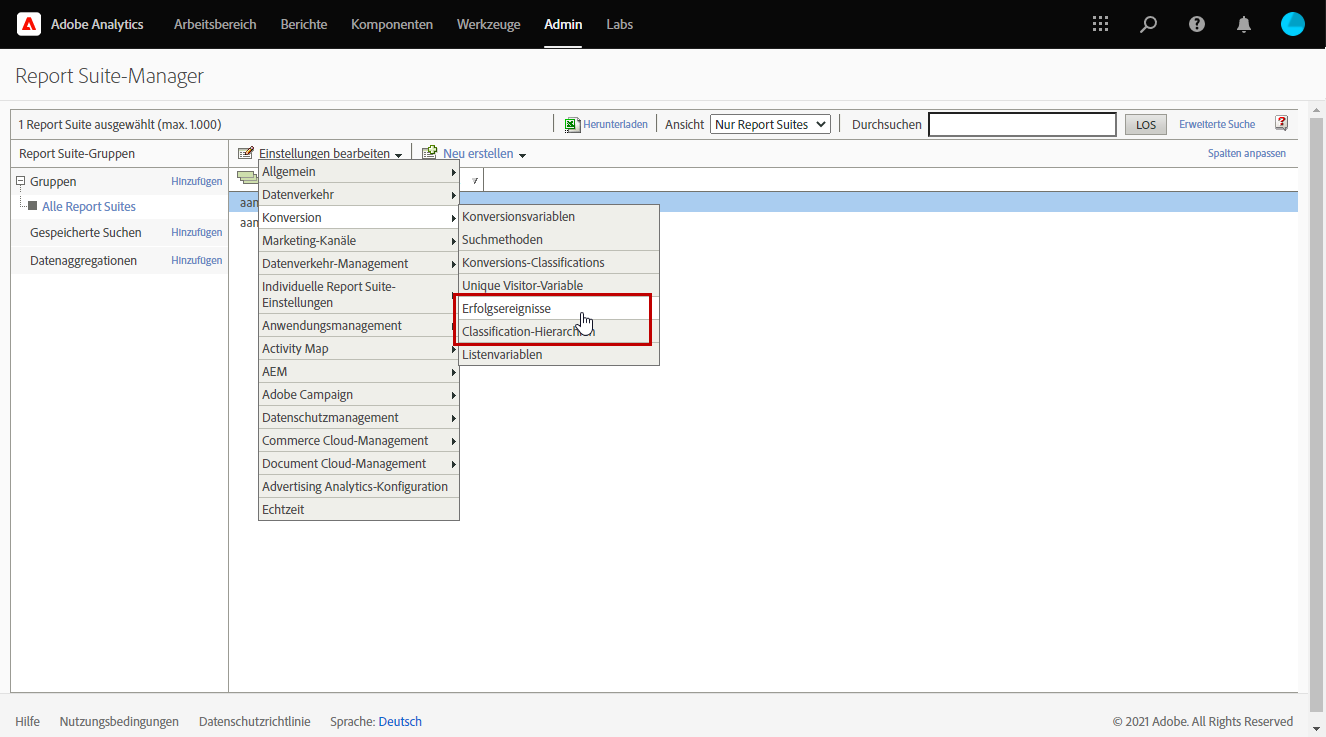
Task: Click the Excel download icon
Action: pyautogui.click(x=572, y=124)
